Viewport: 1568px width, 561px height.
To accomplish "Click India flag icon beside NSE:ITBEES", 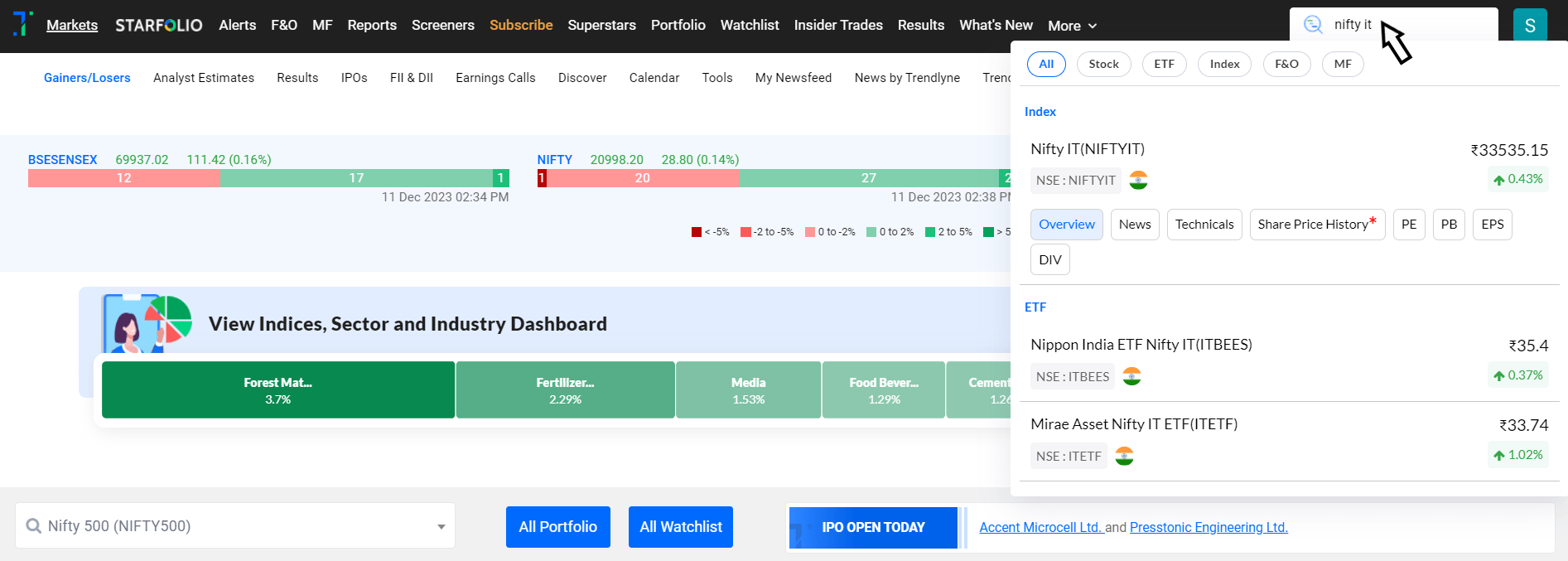I will click(1131, 376).
